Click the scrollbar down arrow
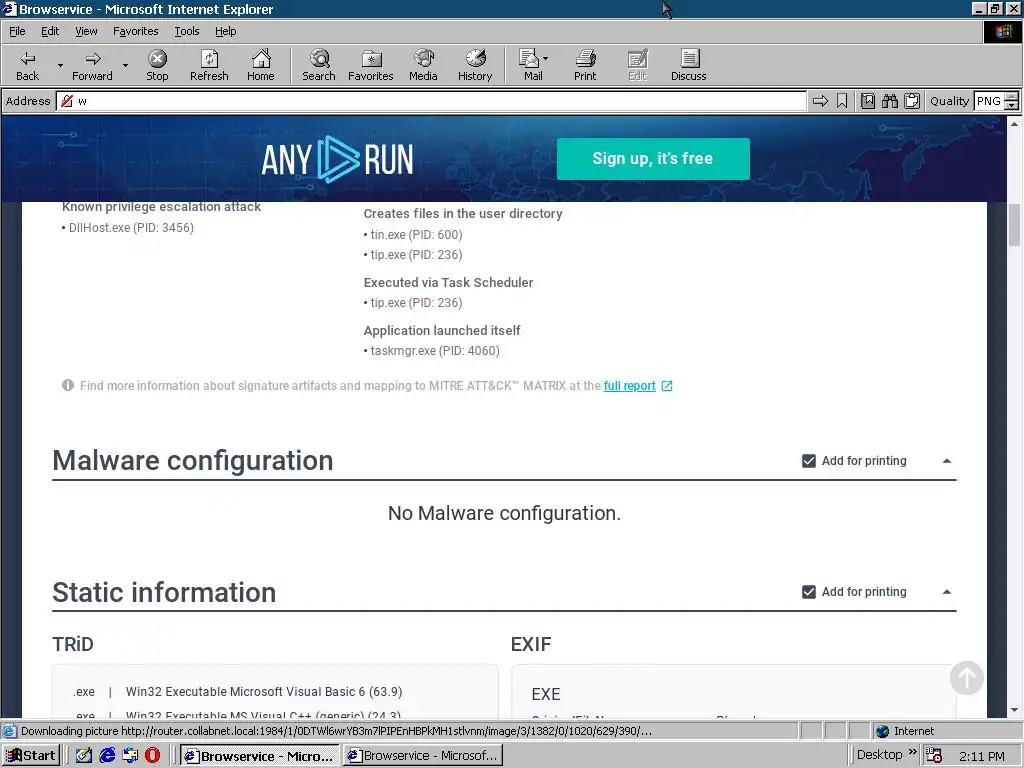 [1014, 710]
